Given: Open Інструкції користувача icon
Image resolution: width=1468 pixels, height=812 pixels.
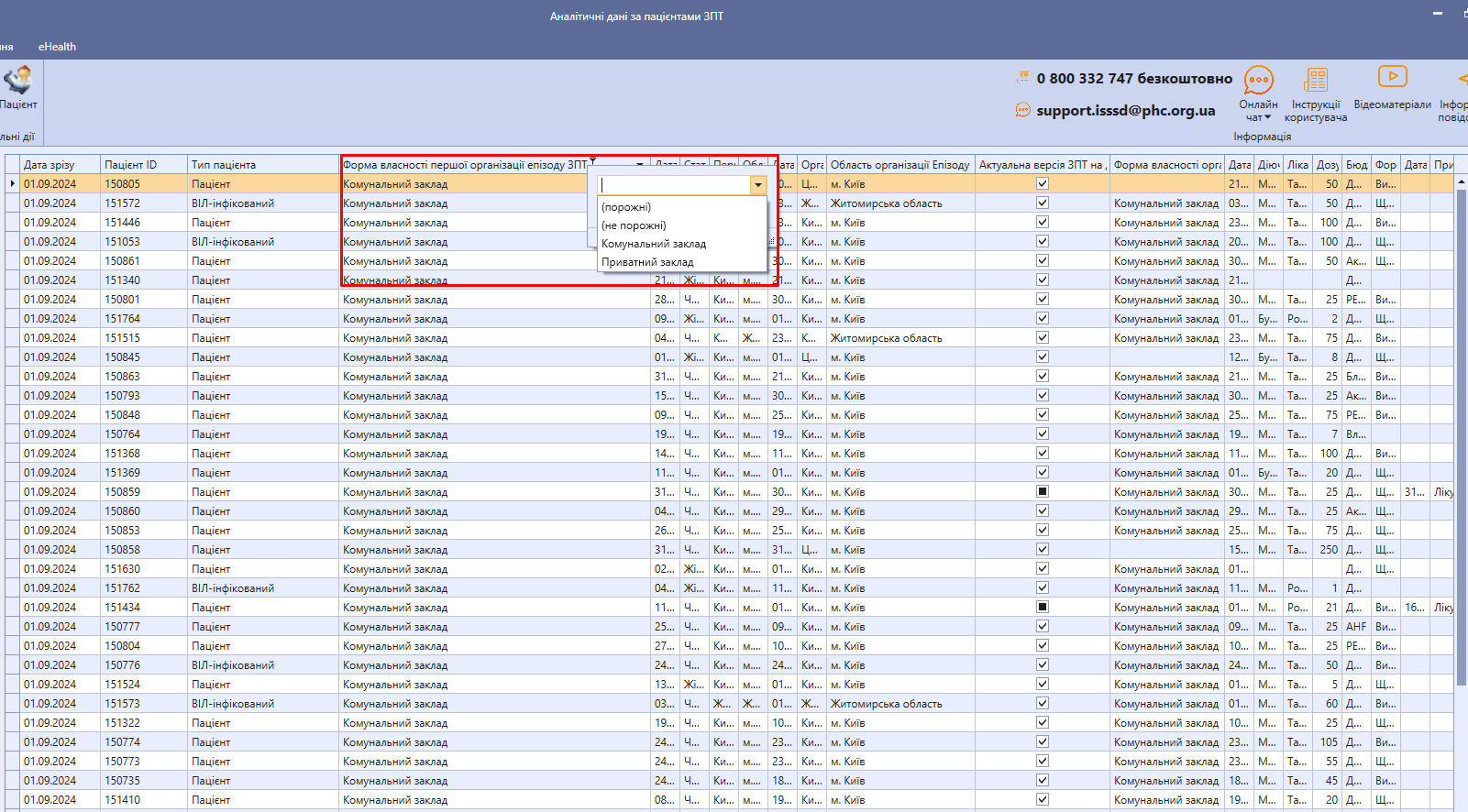Looking at the screenshot, I should [1316, 80].
